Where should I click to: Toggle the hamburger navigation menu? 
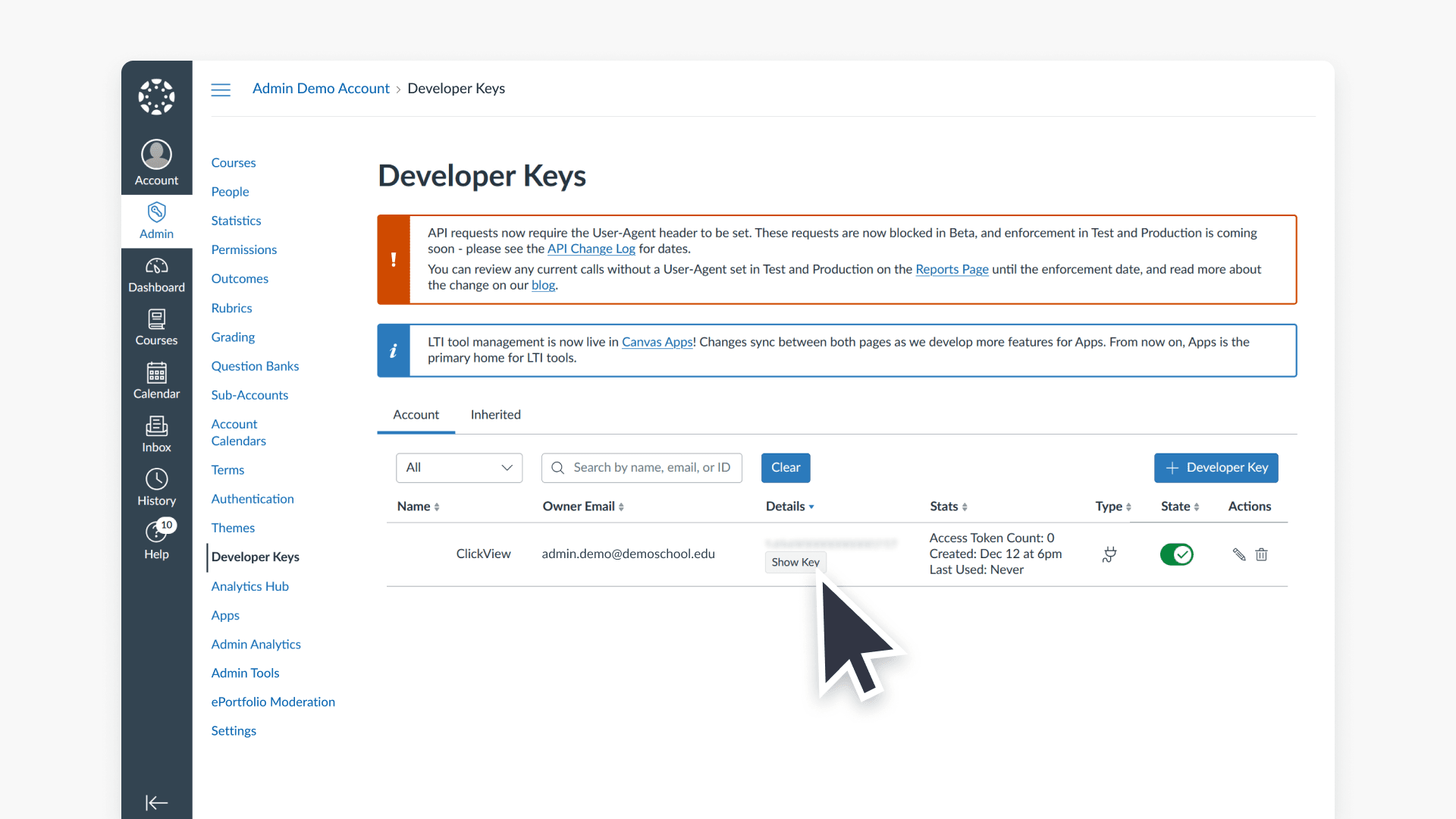tap(221, 89)
